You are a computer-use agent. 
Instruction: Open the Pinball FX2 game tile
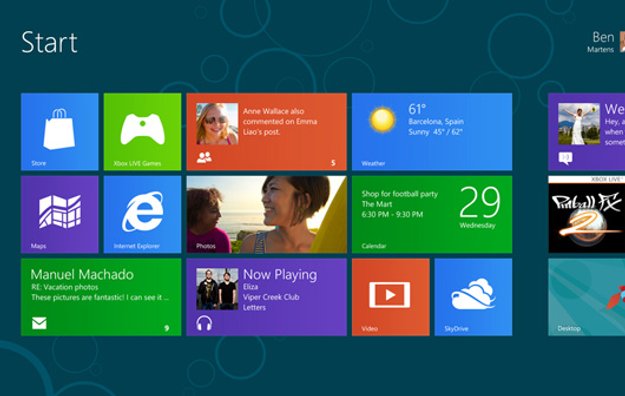[587, 214]
